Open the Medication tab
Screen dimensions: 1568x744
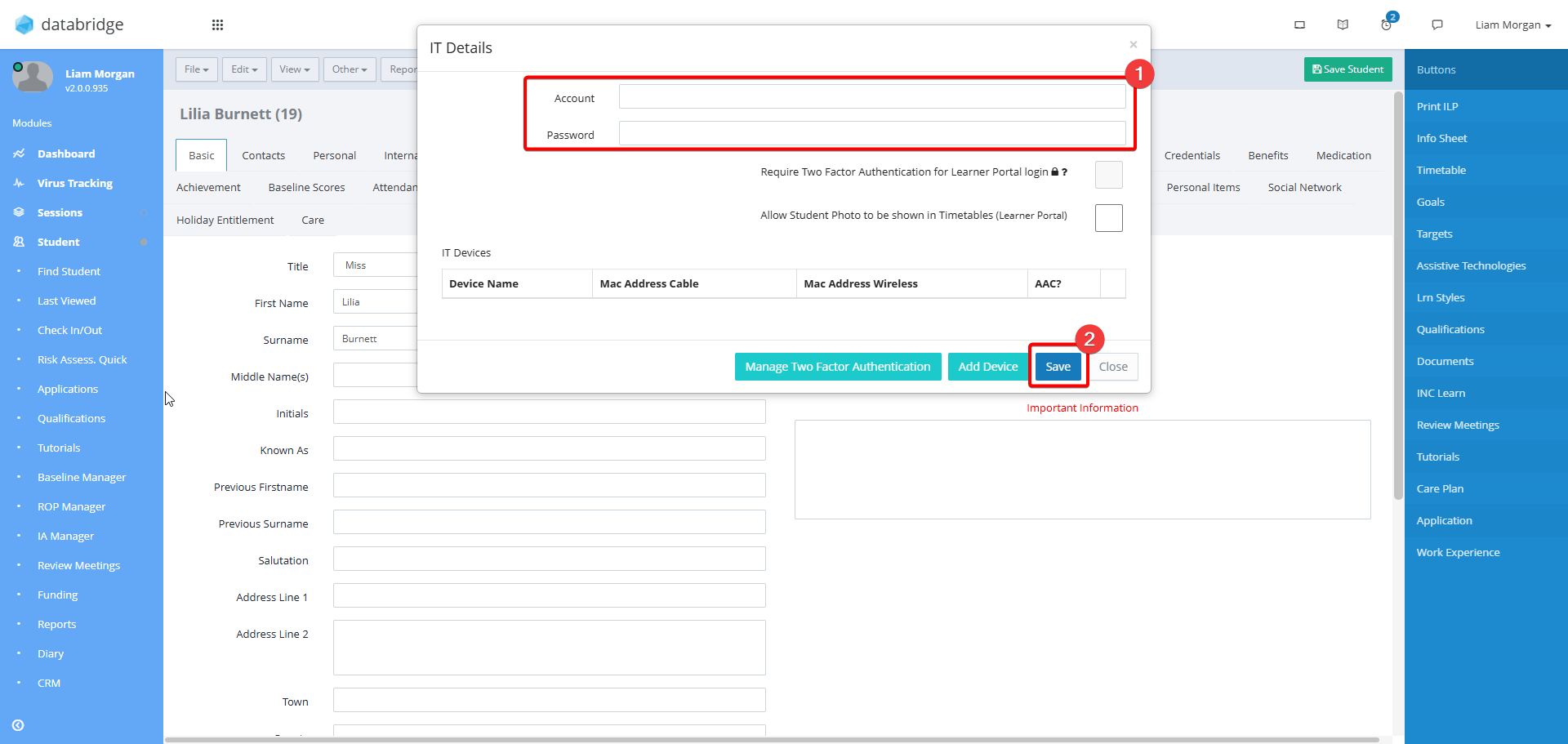point(1343,155)
